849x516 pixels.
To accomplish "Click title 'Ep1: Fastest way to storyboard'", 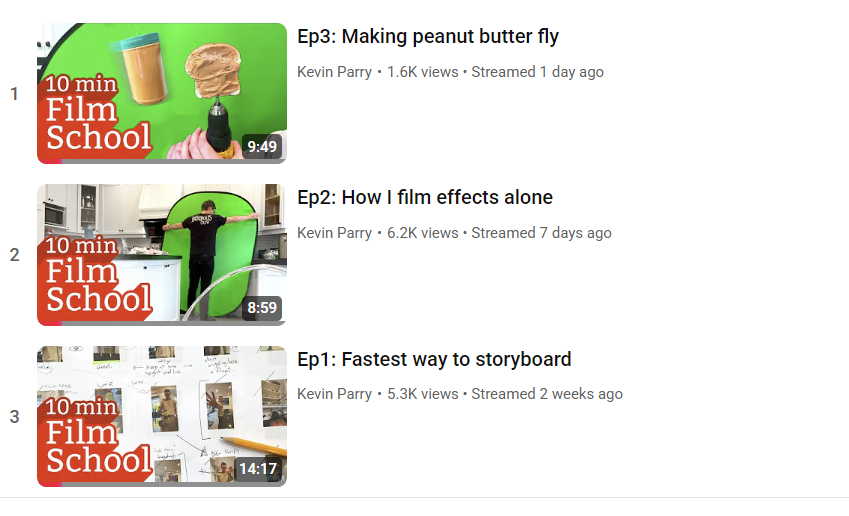I will coord(434,360).
